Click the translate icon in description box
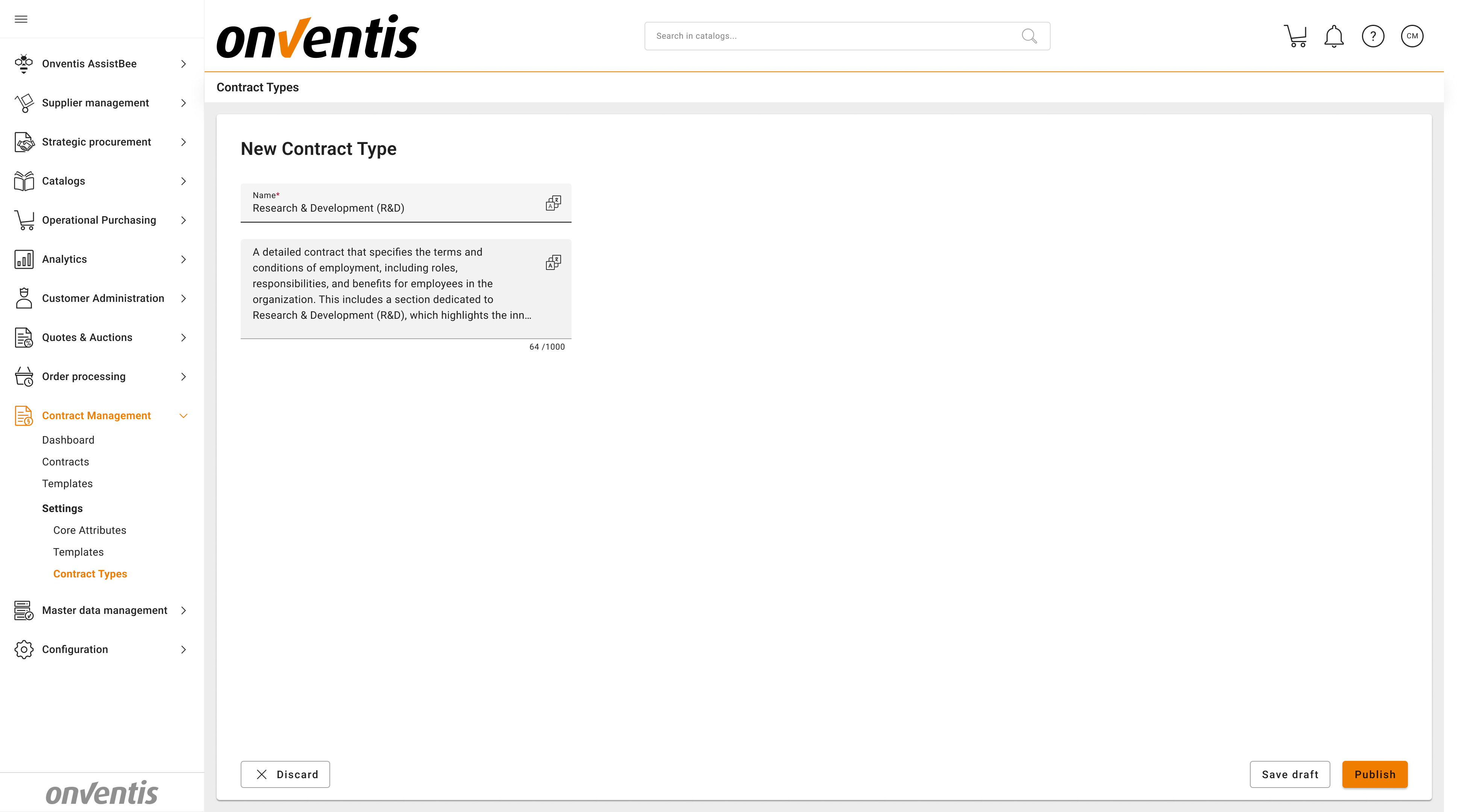This screenshot has height=812, width=1462. (554, 262)
